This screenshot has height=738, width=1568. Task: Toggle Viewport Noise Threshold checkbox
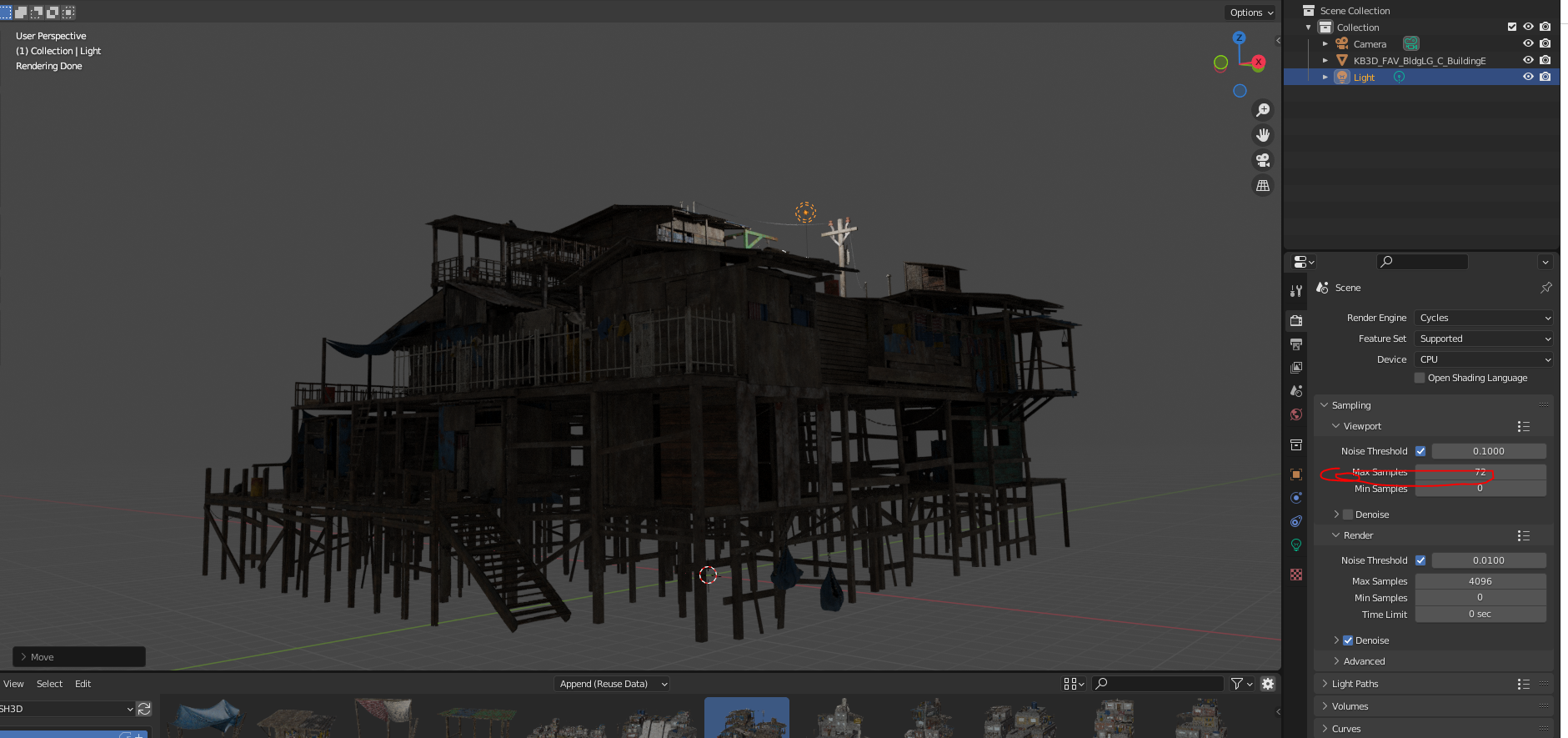[1420, 451]
